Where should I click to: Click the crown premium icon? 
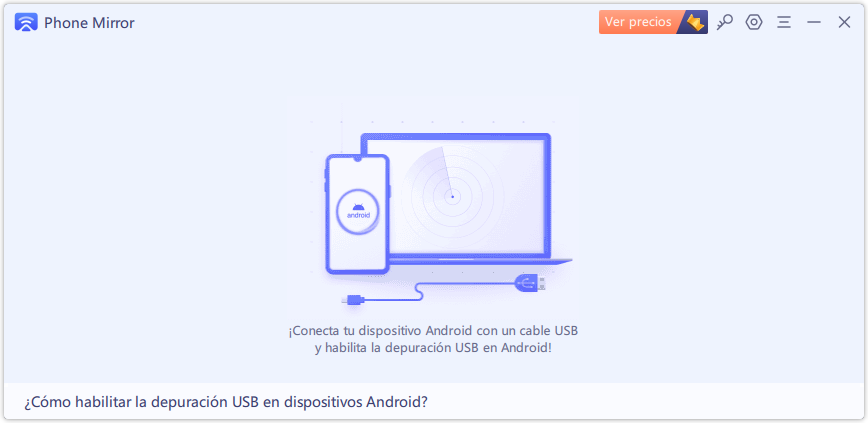(694, 22)
